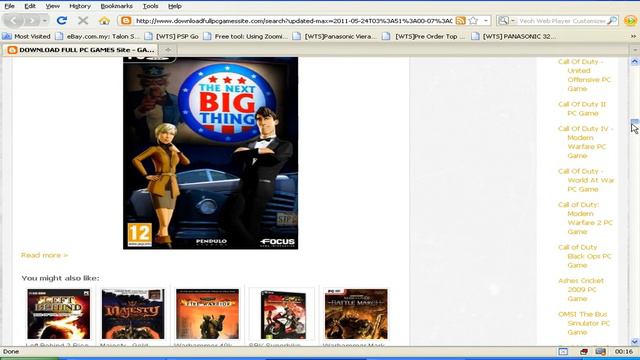This screenshot has width=640, height=360.
Task: Show more bookmarks with the chevron
Action: (x=633, y=36)
